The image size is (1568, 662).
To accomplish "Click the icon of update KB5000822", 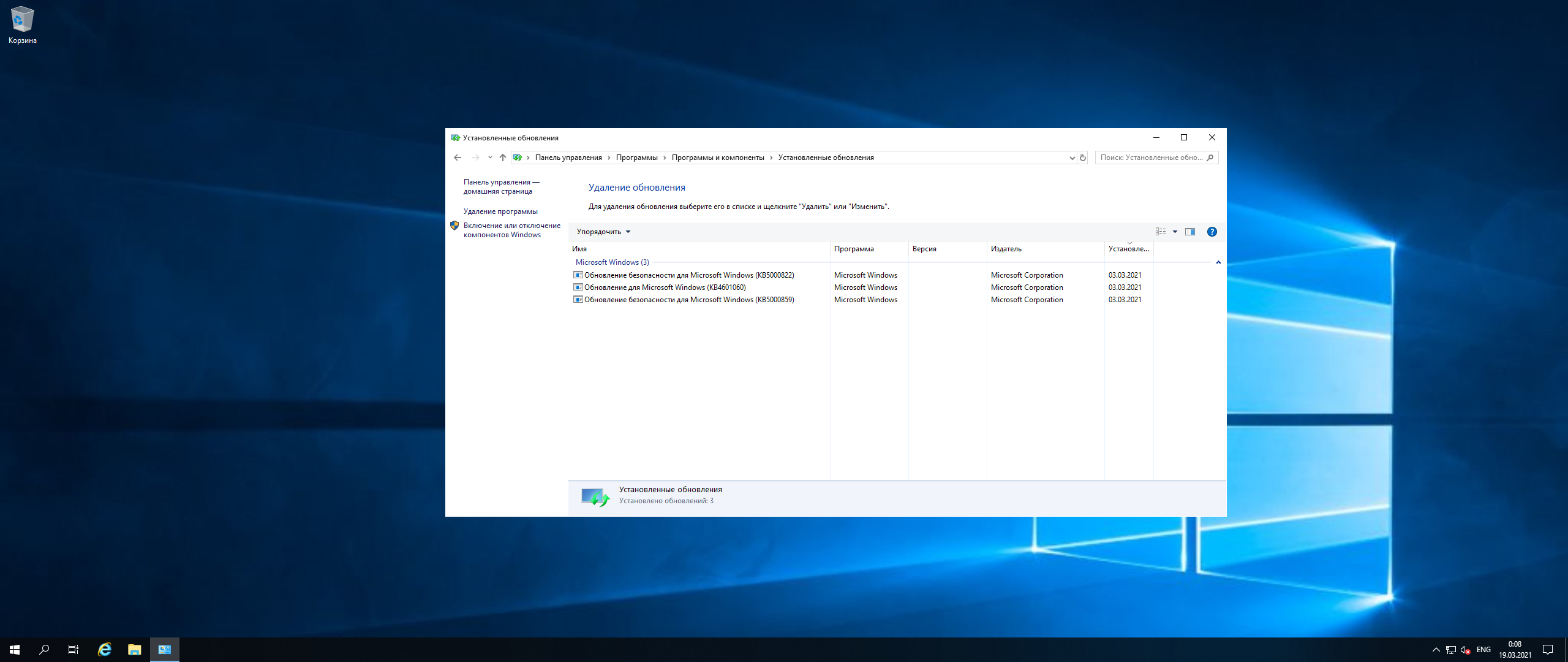I will pos(578,275).
